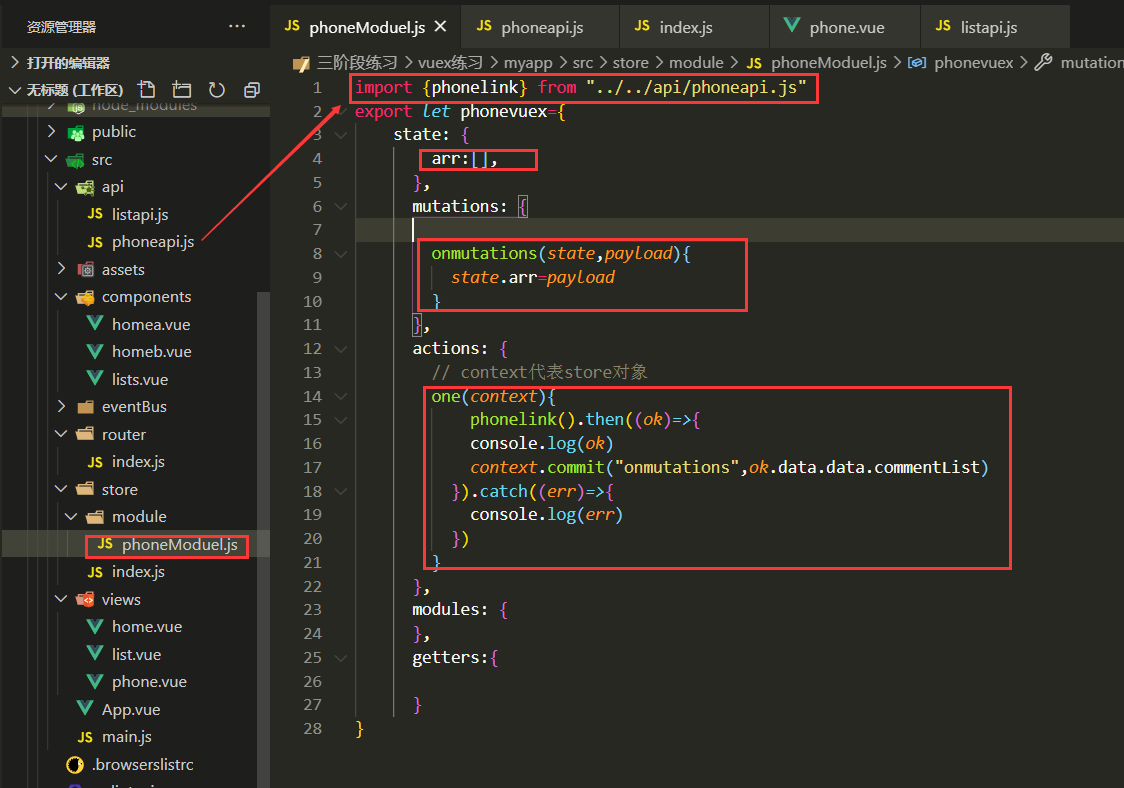
Task: Click the New Folder icon in explorer header
Action: (x=182, y=90)
